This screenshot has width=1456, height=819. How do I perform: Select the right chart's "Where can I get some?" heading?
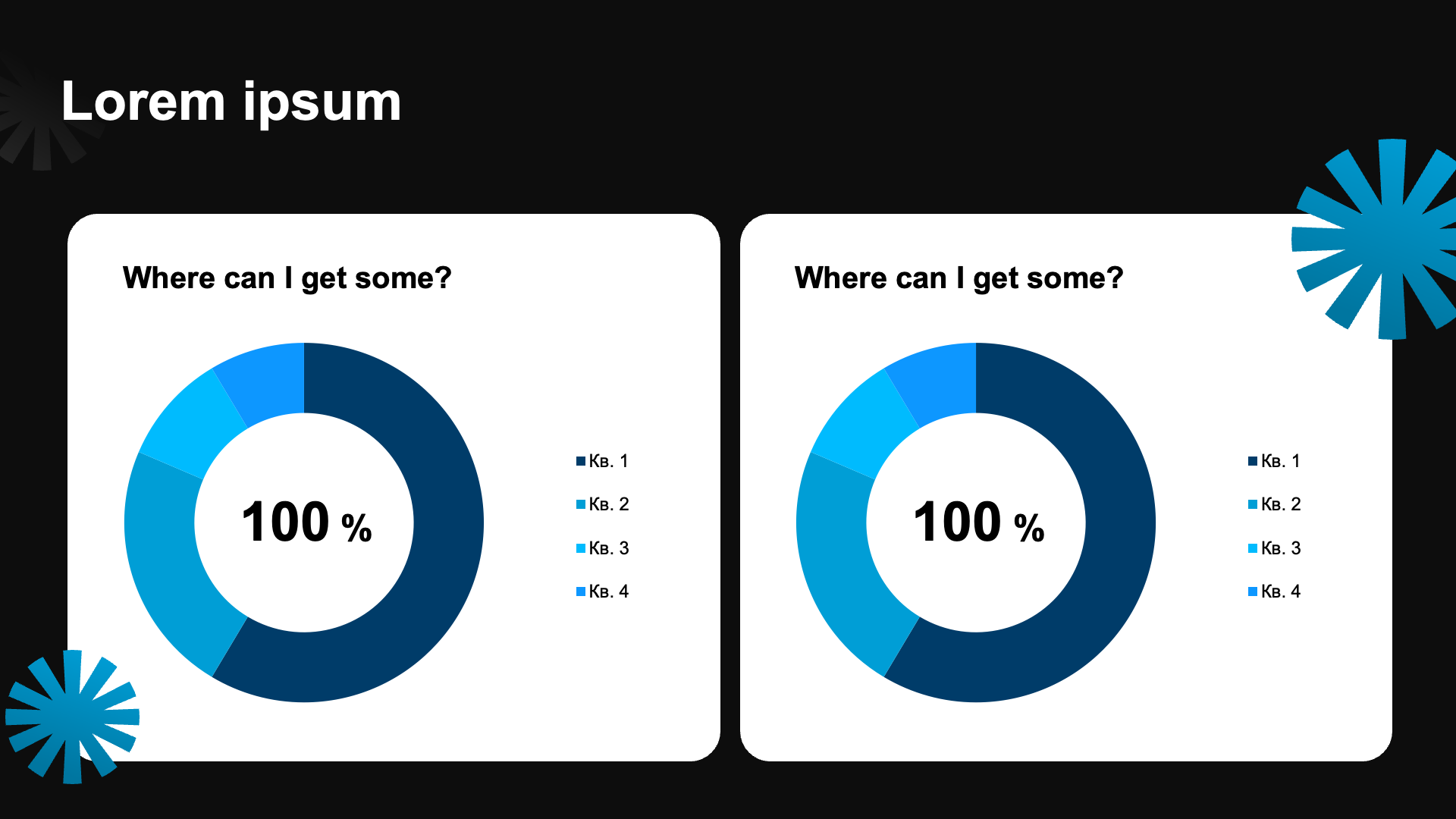click(959, 278)
